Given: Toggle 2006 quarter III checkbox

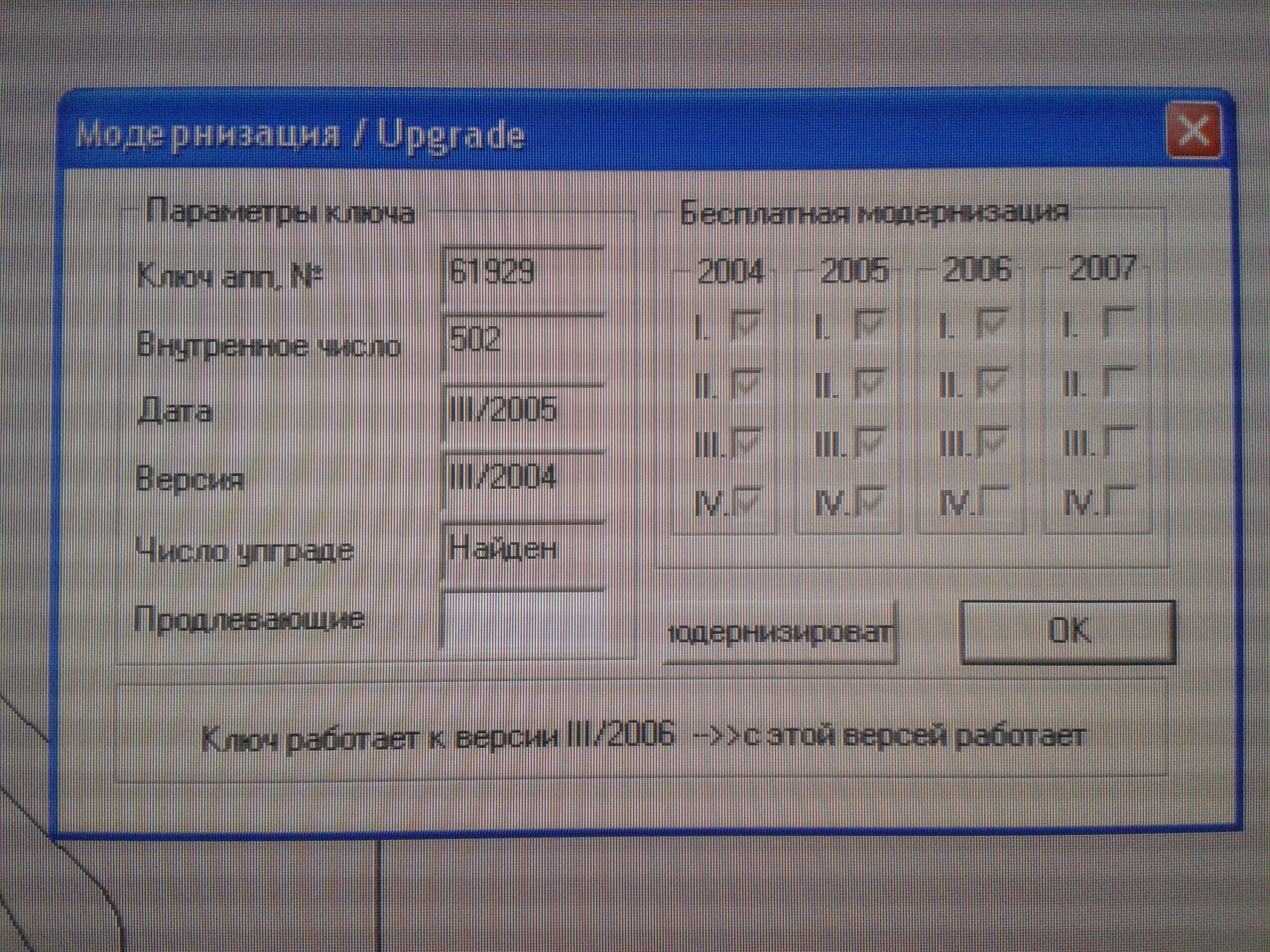Looking at the screenshot, I should (993, 441).
